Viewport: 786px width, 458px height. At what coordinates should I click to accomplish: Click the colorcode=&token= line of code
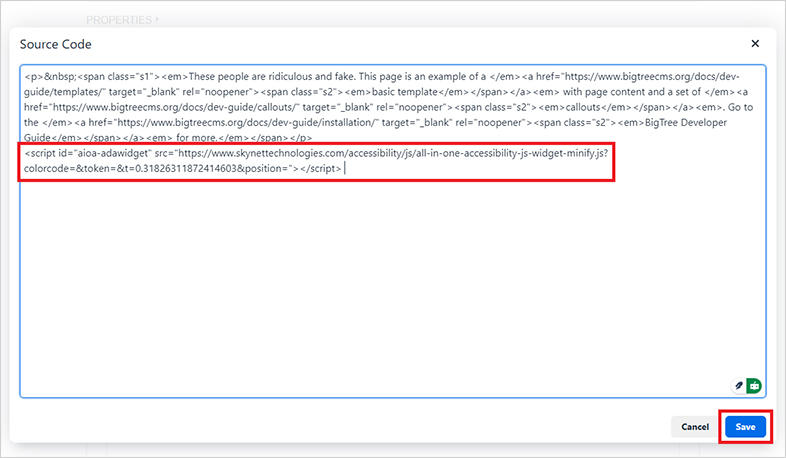tap(182, 168)
